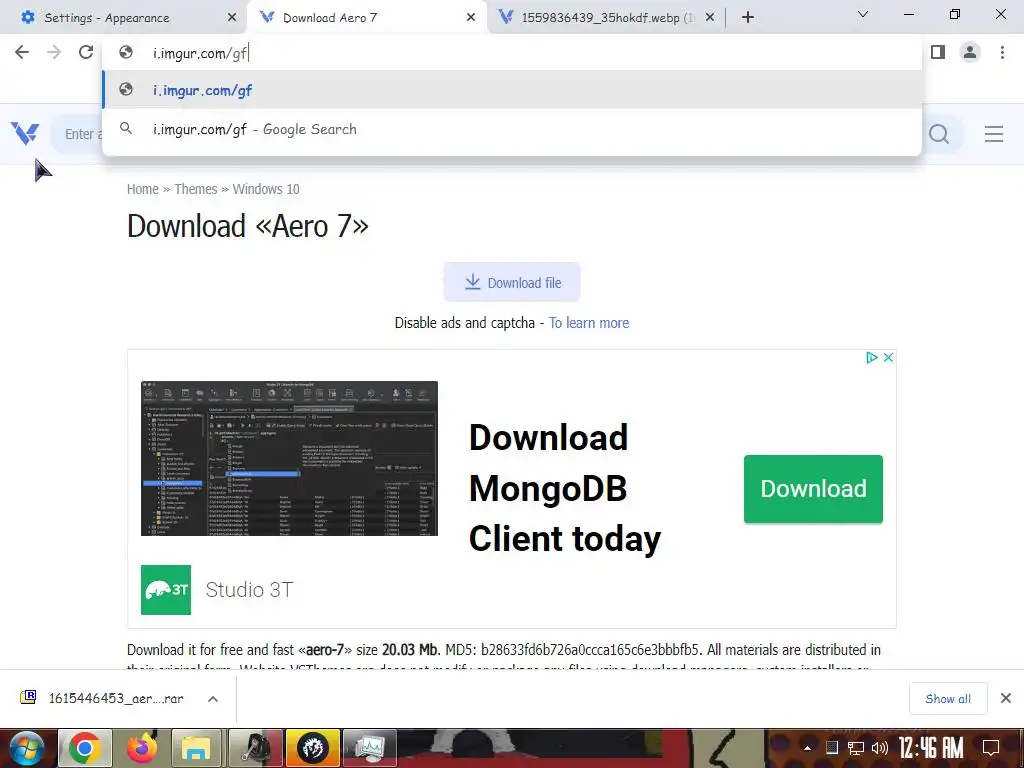This screenshot has width=1024, height=768.
Task: Click the Download file button
Action: 512,282
